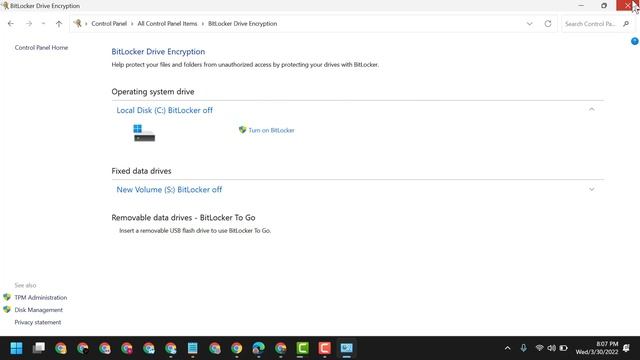This screenshot has height=360, width=640.
Task: Open chevron after All Control Panel Items
Action: [x=202, y=24]
